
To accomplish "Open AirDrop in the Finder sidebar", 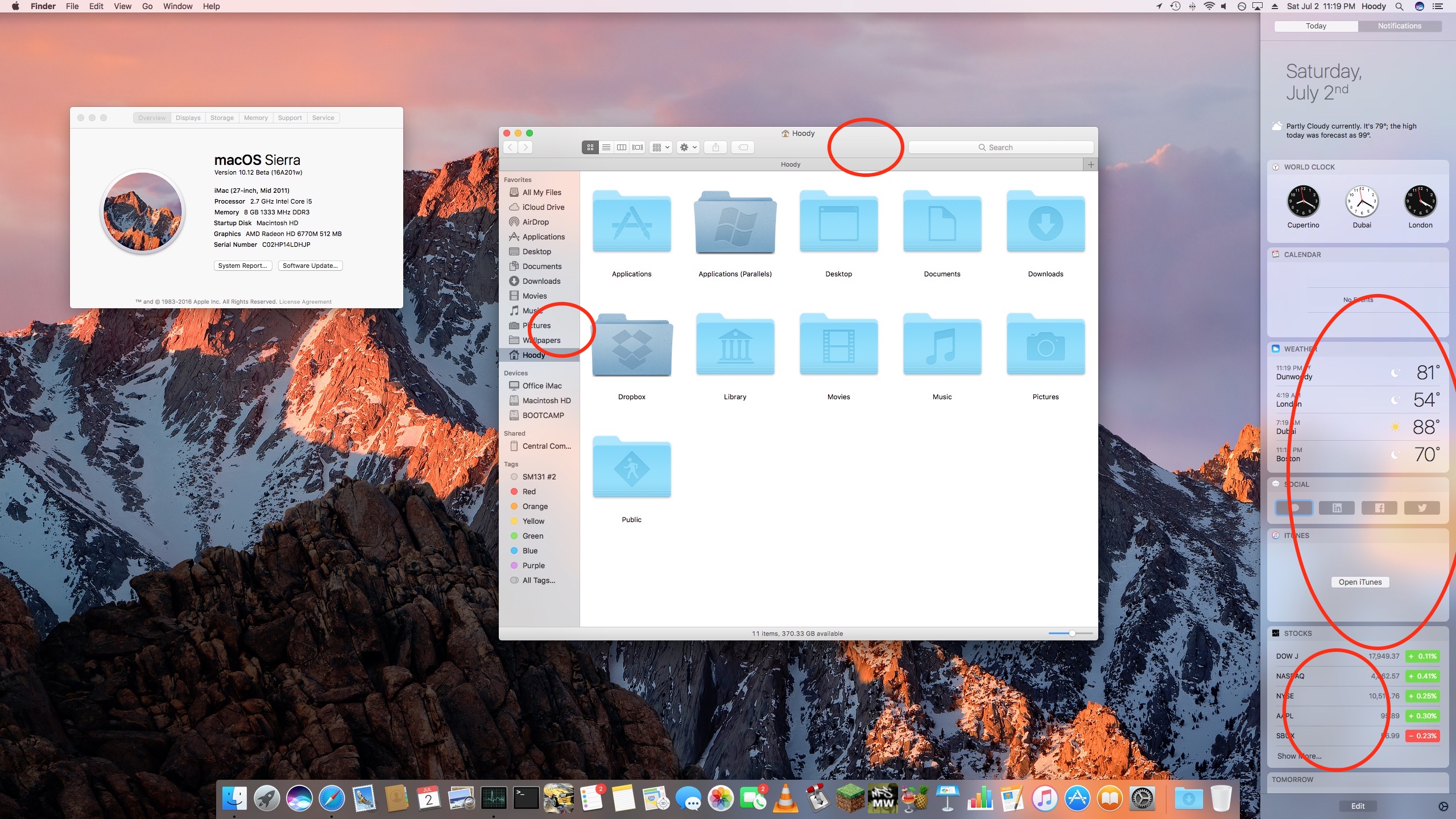I will pos(536,222).
